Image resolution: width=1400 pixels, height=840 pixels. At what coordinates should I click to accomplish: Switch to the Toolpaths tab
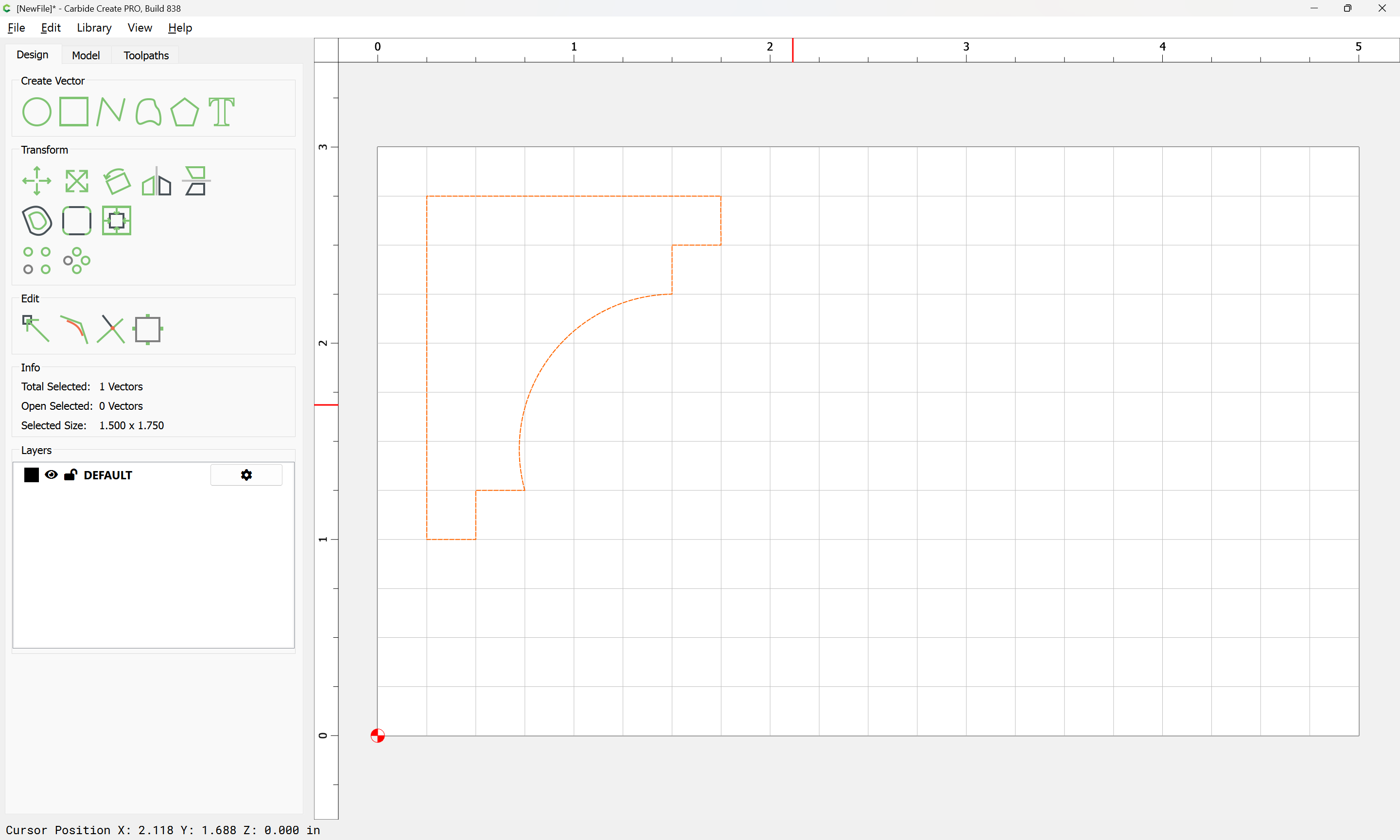(146, 55)
